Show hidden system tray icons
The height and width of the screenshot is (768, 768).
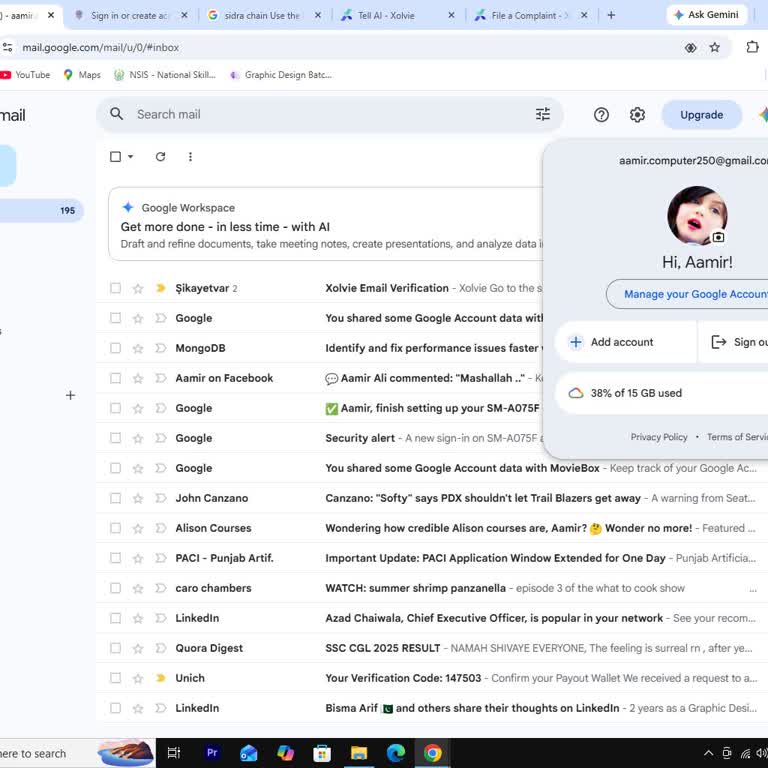(x=708, y=753)
